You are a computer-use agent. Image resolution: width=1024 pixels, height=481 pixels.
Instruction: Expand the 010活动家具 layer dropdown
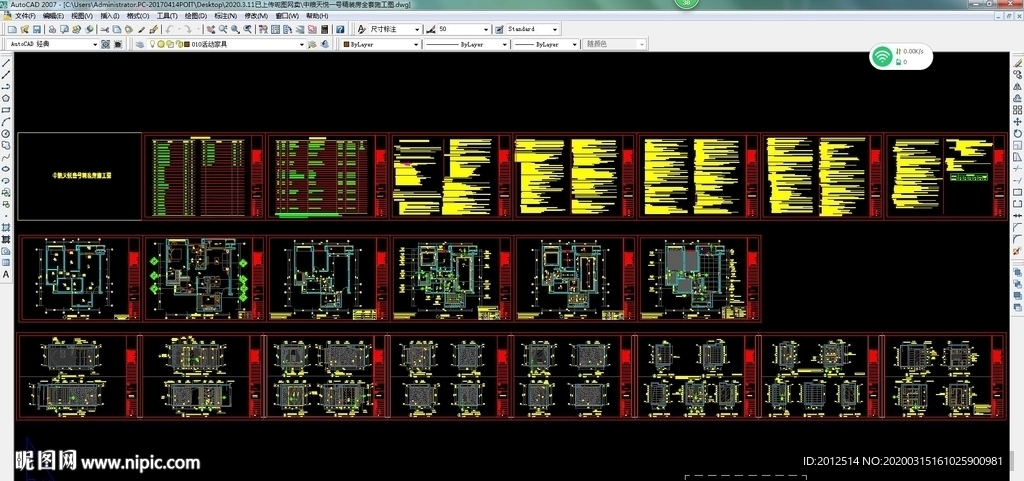(302, 45)
